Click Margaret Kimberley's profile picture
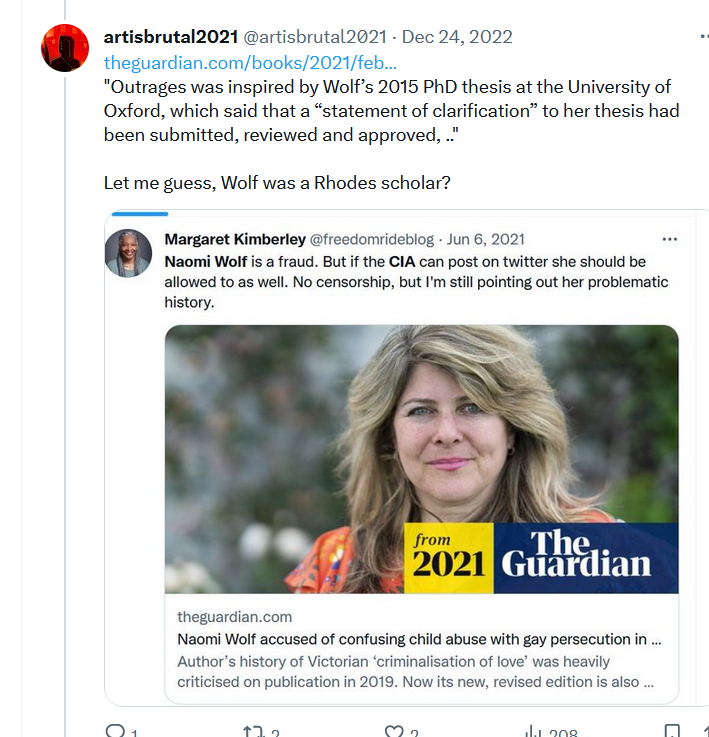 coord(128,253)
